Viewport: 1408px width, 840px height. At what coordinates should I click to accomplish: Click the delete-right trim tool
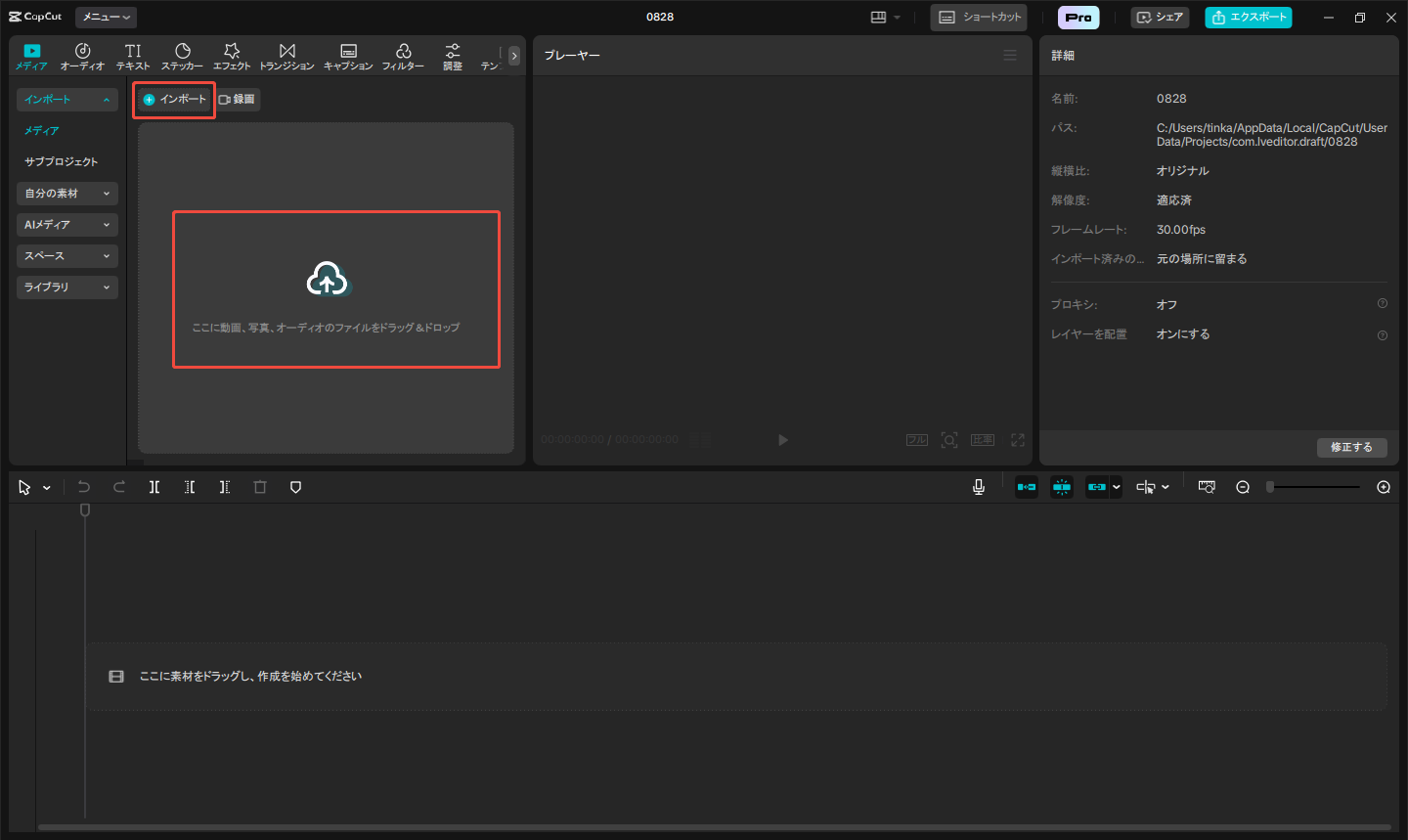[x=225, y=487]
